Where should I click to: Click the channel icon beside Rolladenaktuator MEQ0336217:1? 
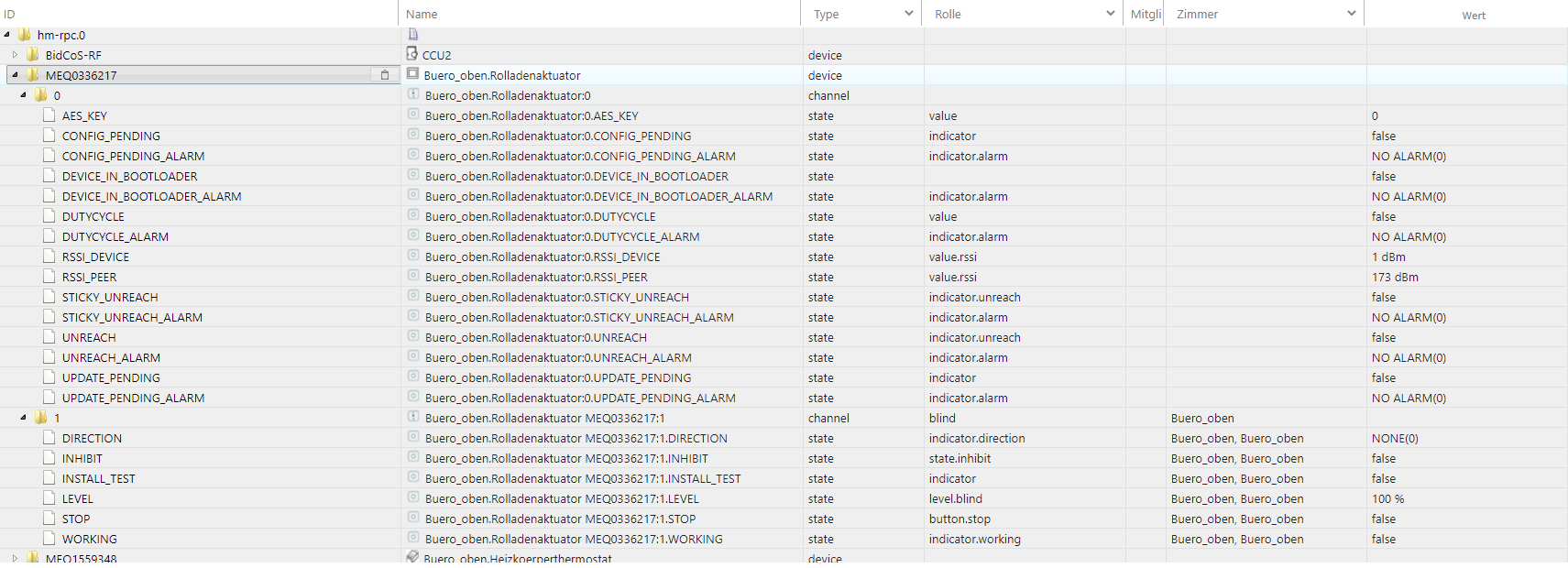click(413, 417)
